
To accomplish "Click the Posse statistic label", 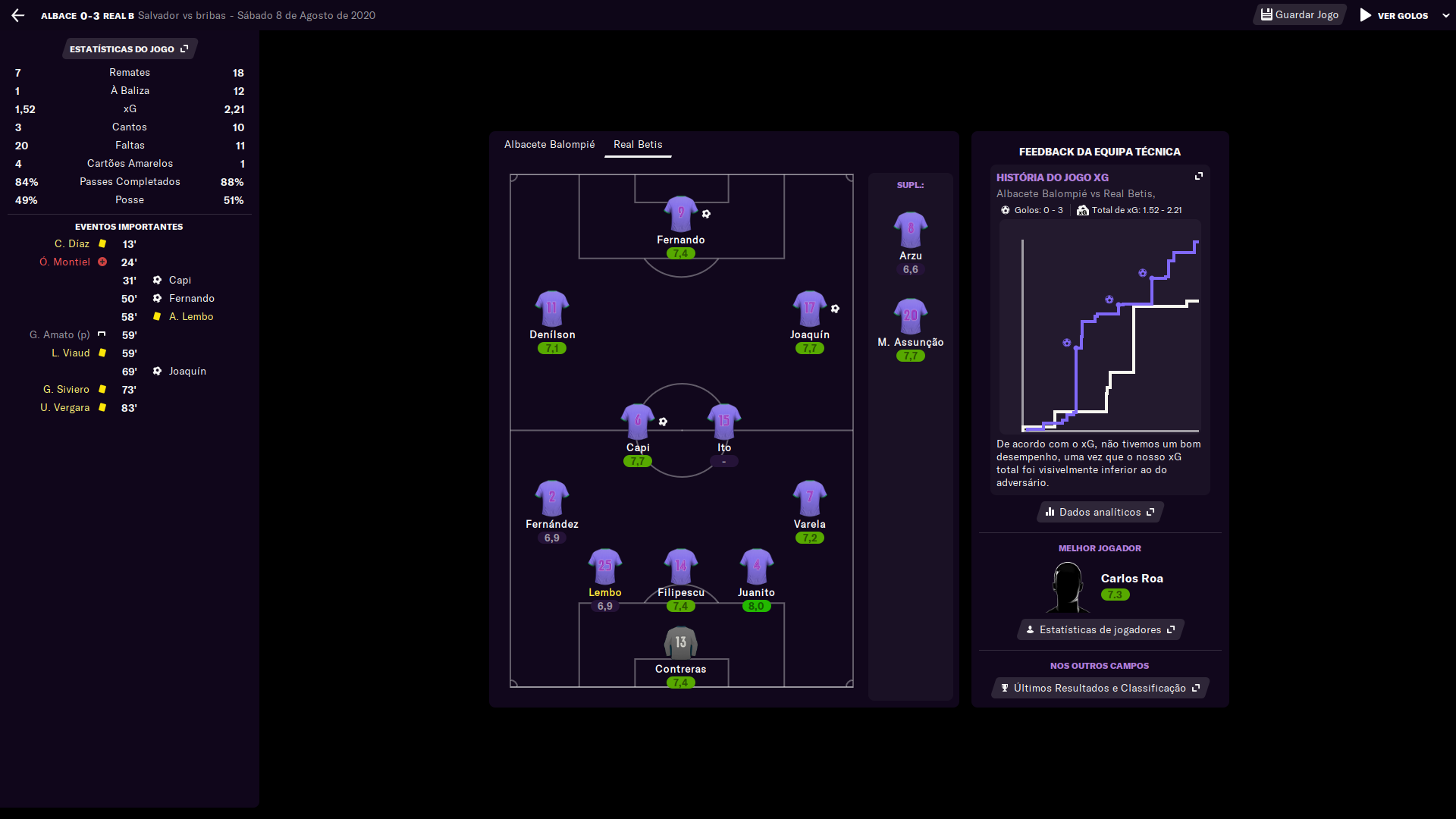I will (x=130, y=200).
